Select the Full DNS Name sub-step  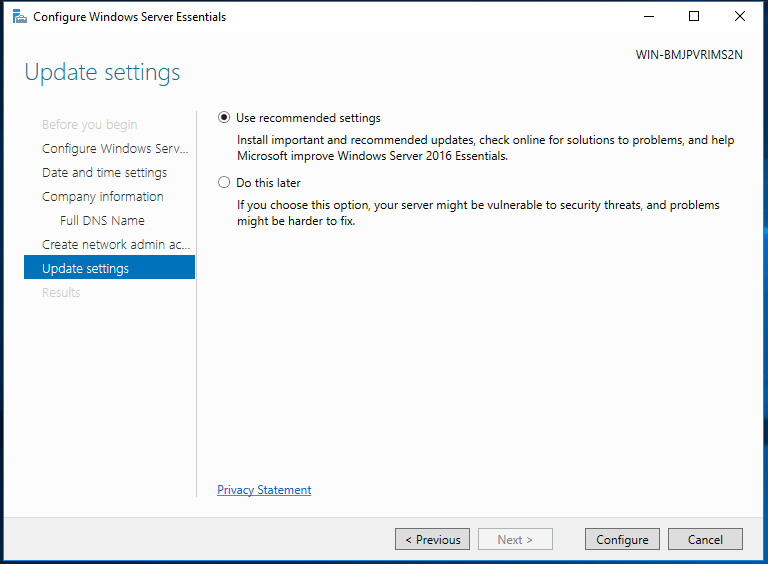pos(102,220)
